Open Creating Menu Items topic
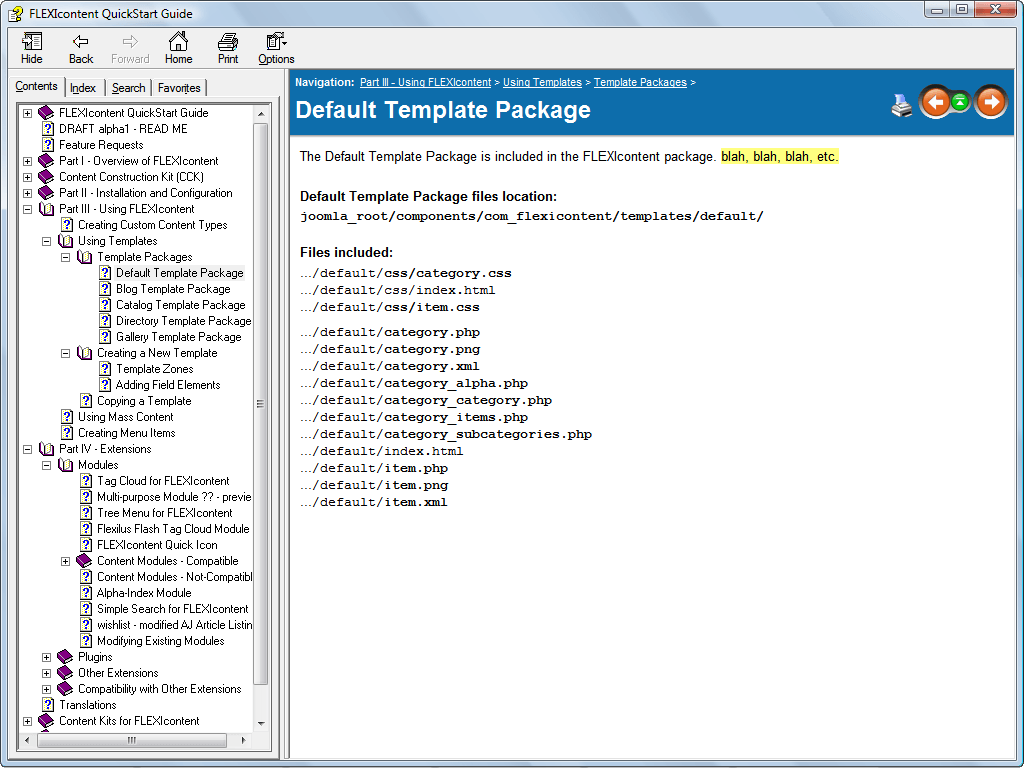The image size is (1024, 768). (x=127, y=433)
